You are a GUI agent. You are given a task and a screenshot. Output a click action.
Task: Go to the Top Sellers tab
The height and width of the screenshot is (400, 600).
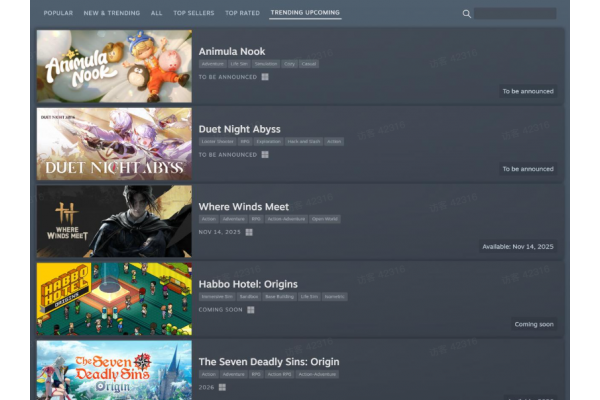pos(194,13)
